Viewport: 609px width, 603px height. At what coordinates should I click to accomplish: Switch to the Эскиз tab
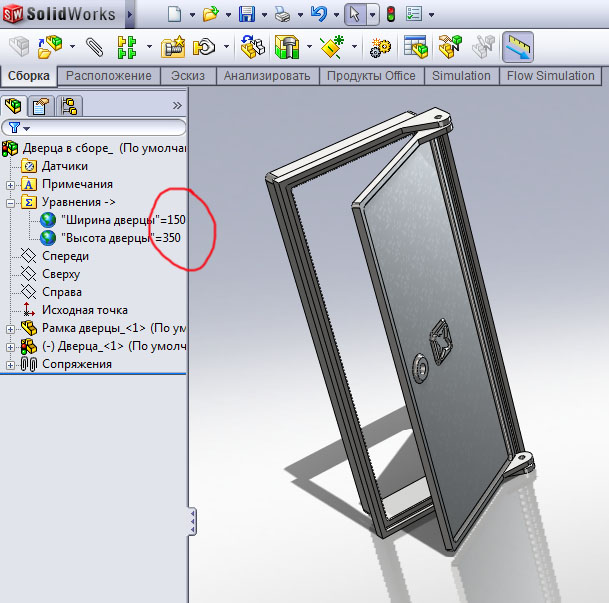click(x=188, y=76)
